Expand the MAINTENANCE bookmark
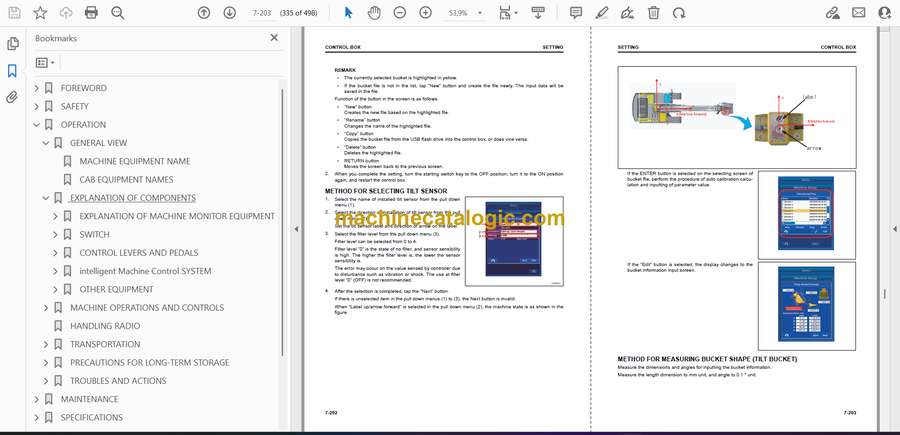The width and height of the screenshot is (900, 435). tap(37, 399)
